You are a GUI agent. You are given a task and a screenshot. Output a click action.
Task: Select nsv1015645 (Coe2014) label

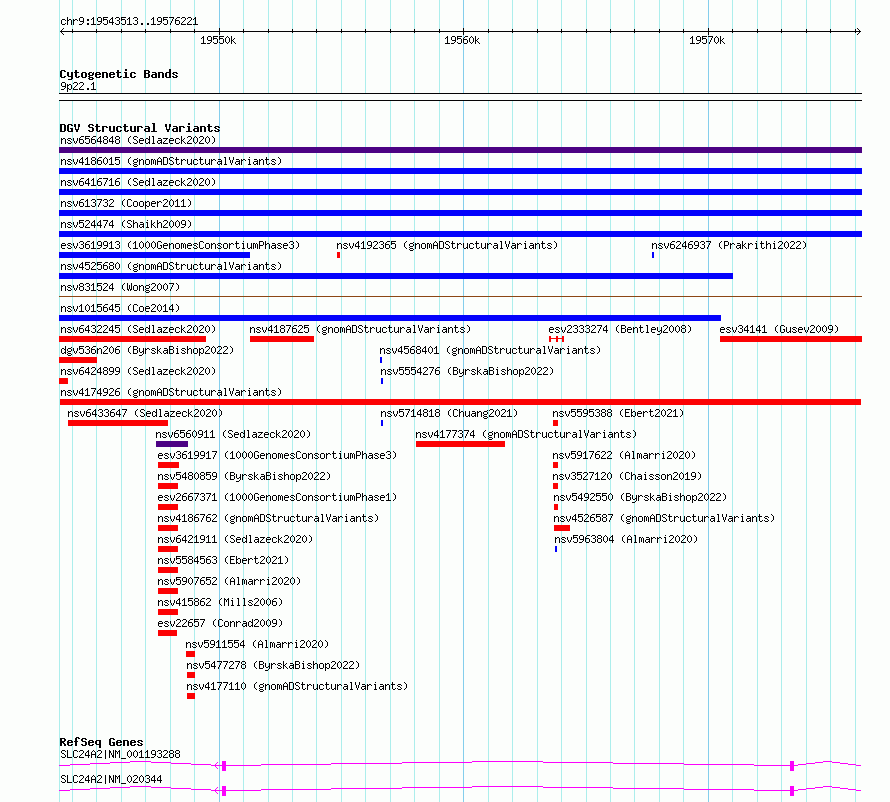pos(120,308)
